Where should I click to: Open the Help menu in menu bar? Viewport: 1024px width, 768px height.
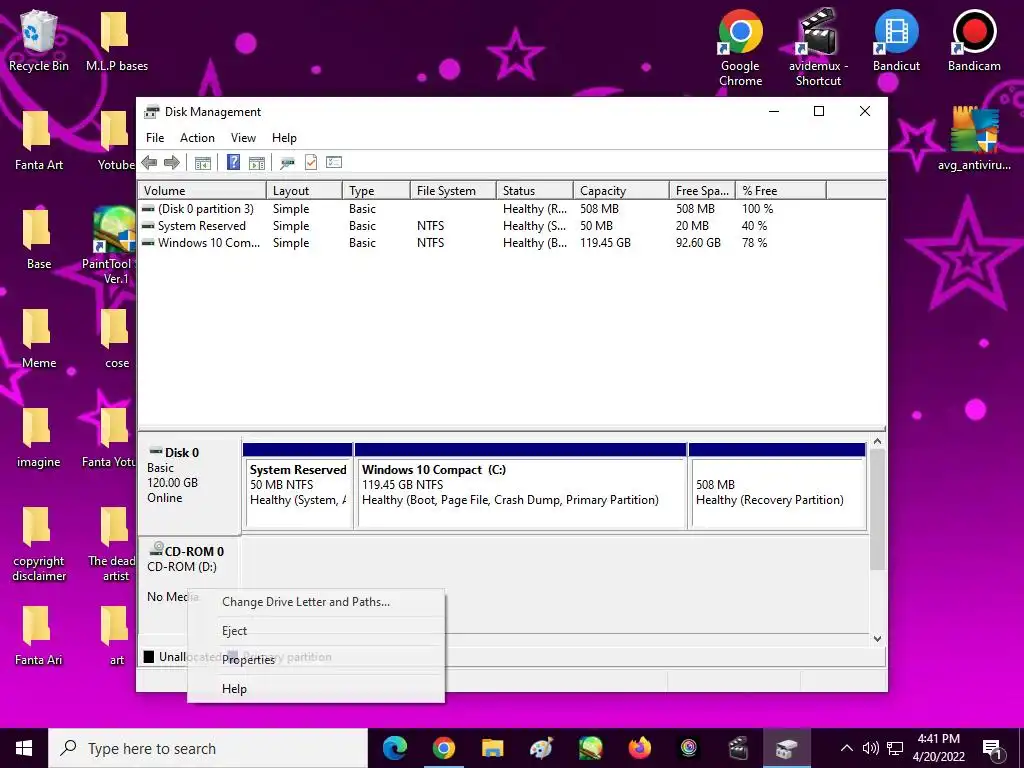[x=284, y=138]
